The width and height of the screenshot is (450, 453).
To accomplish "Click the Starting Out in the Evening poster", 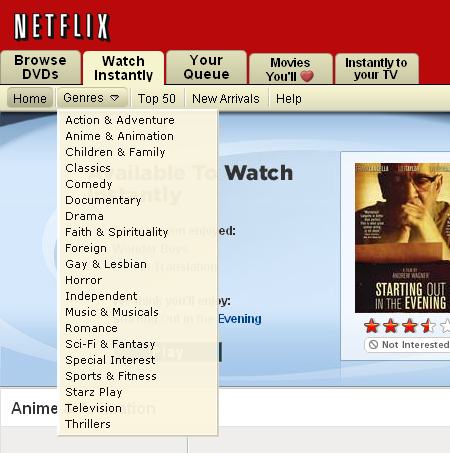I will coord(402,238).
